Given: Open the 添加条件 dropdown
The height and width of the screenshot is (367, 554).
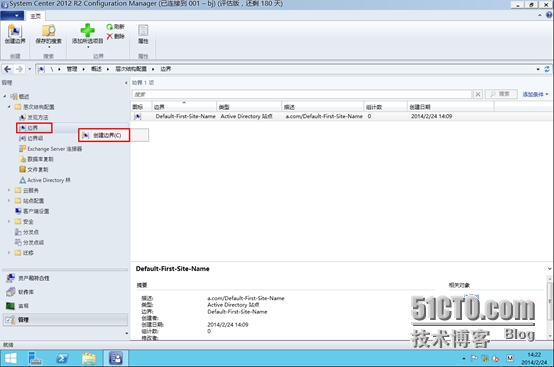Looking at the screenshot, I should 536,94.
